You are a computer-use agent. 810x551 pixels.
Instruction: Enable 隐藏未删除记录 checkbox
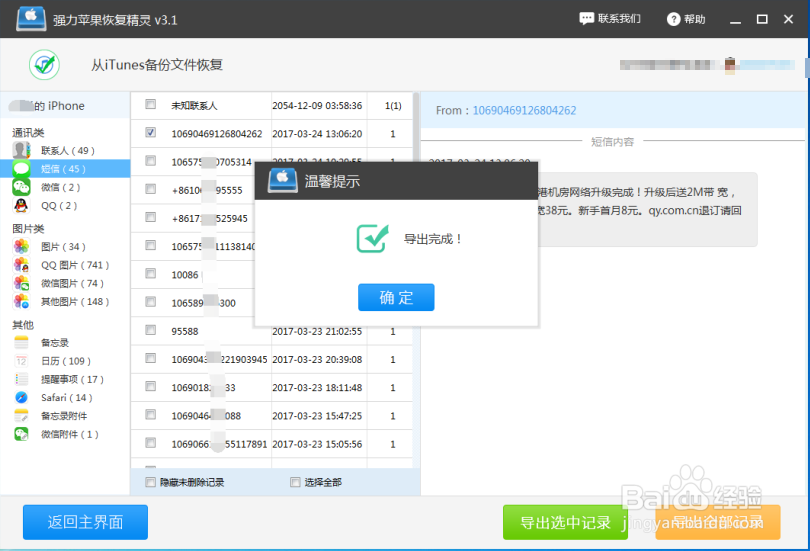(150, 482)
